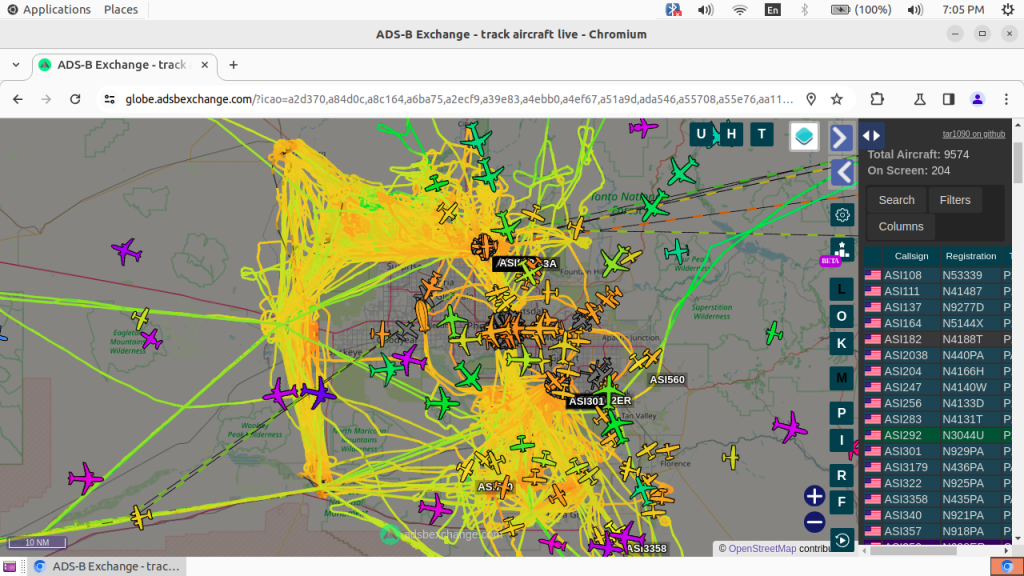
Task: Open a new browser tab
Action: tap(233, 65)
